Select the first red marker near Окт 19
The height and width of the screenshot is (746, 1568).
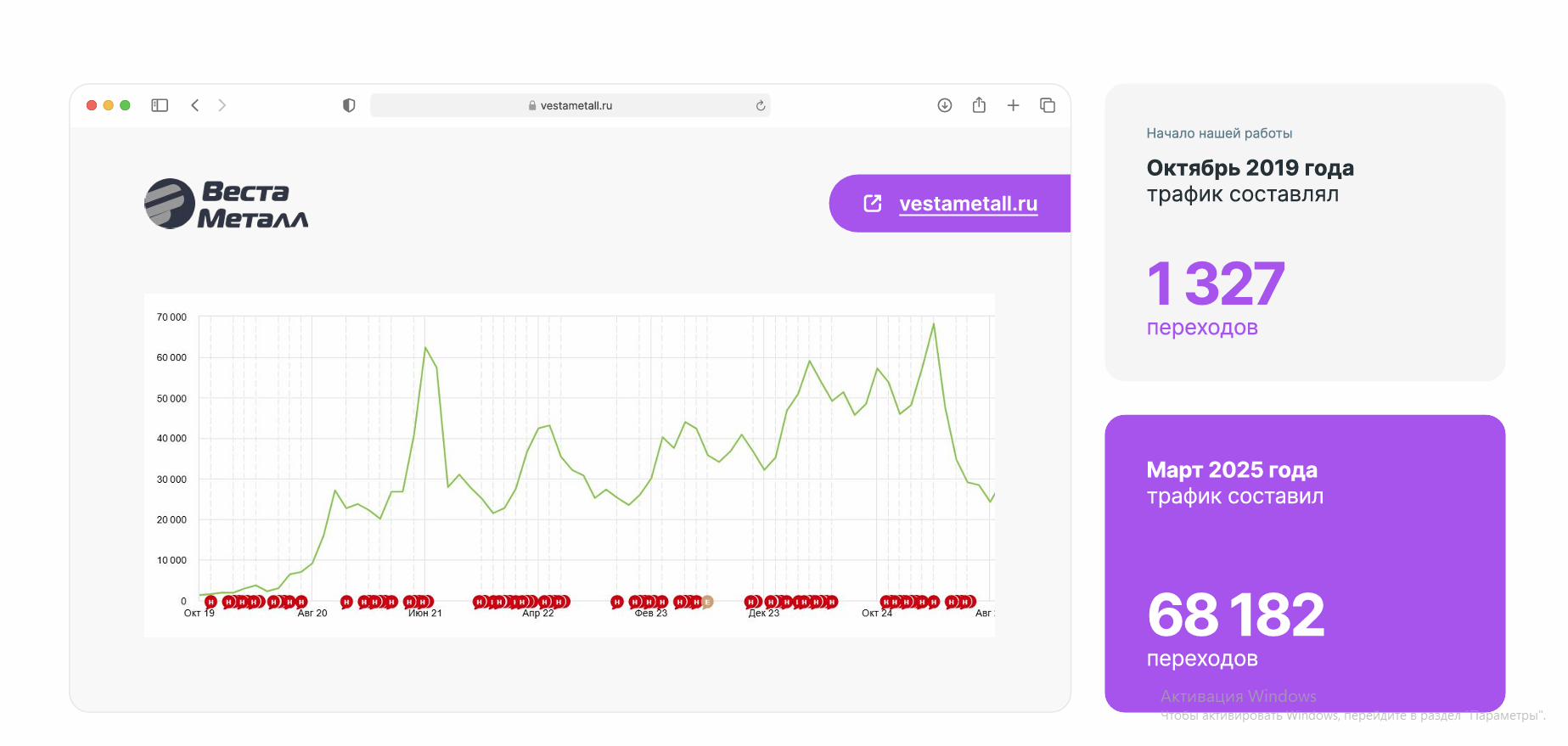point(211,602)
